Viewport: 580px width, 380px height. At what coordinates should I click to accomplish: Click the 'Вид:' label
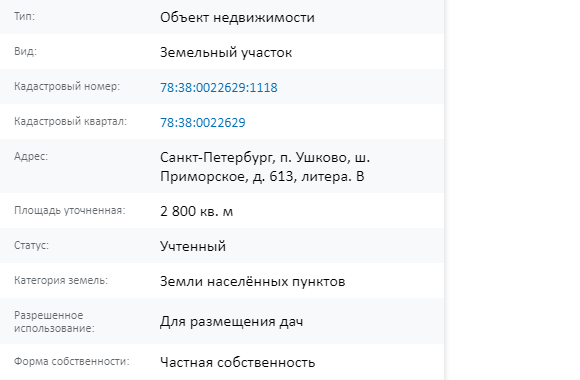(26, 51)
